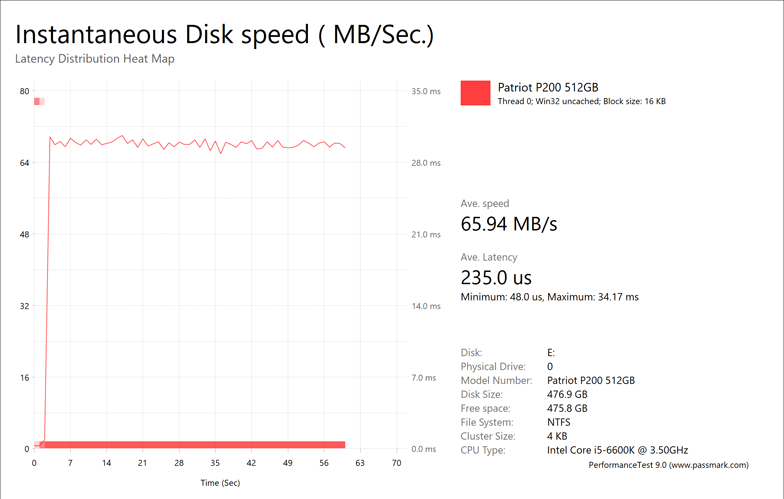
Task: Click the 475.8 GB free space value
Action: click(x=567, y=409)
